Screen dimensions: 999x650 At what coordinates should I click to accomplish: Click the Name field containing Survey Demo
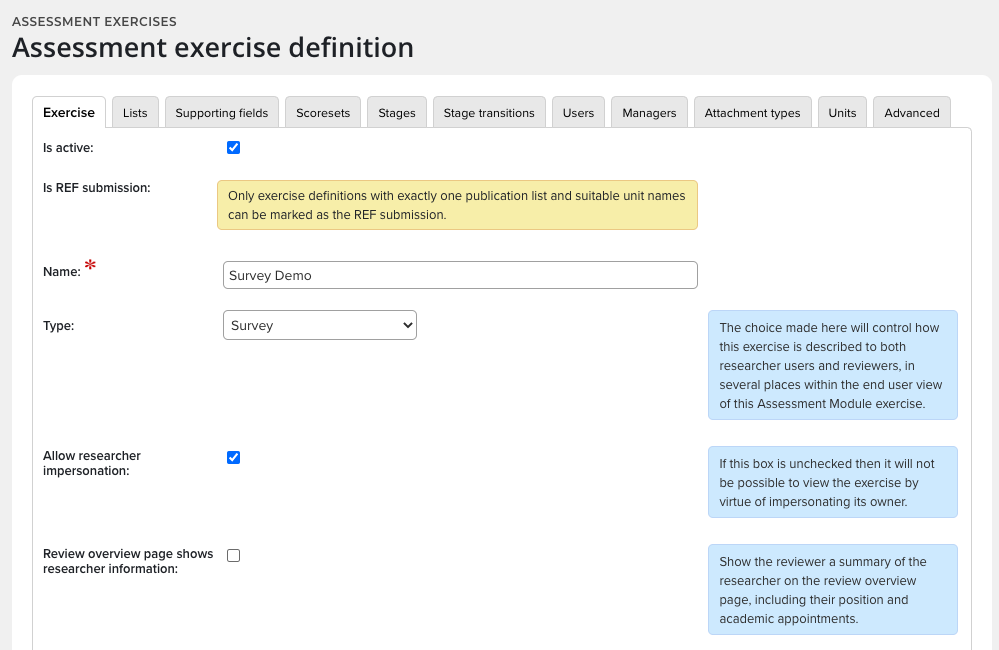(x=460, y=275)
